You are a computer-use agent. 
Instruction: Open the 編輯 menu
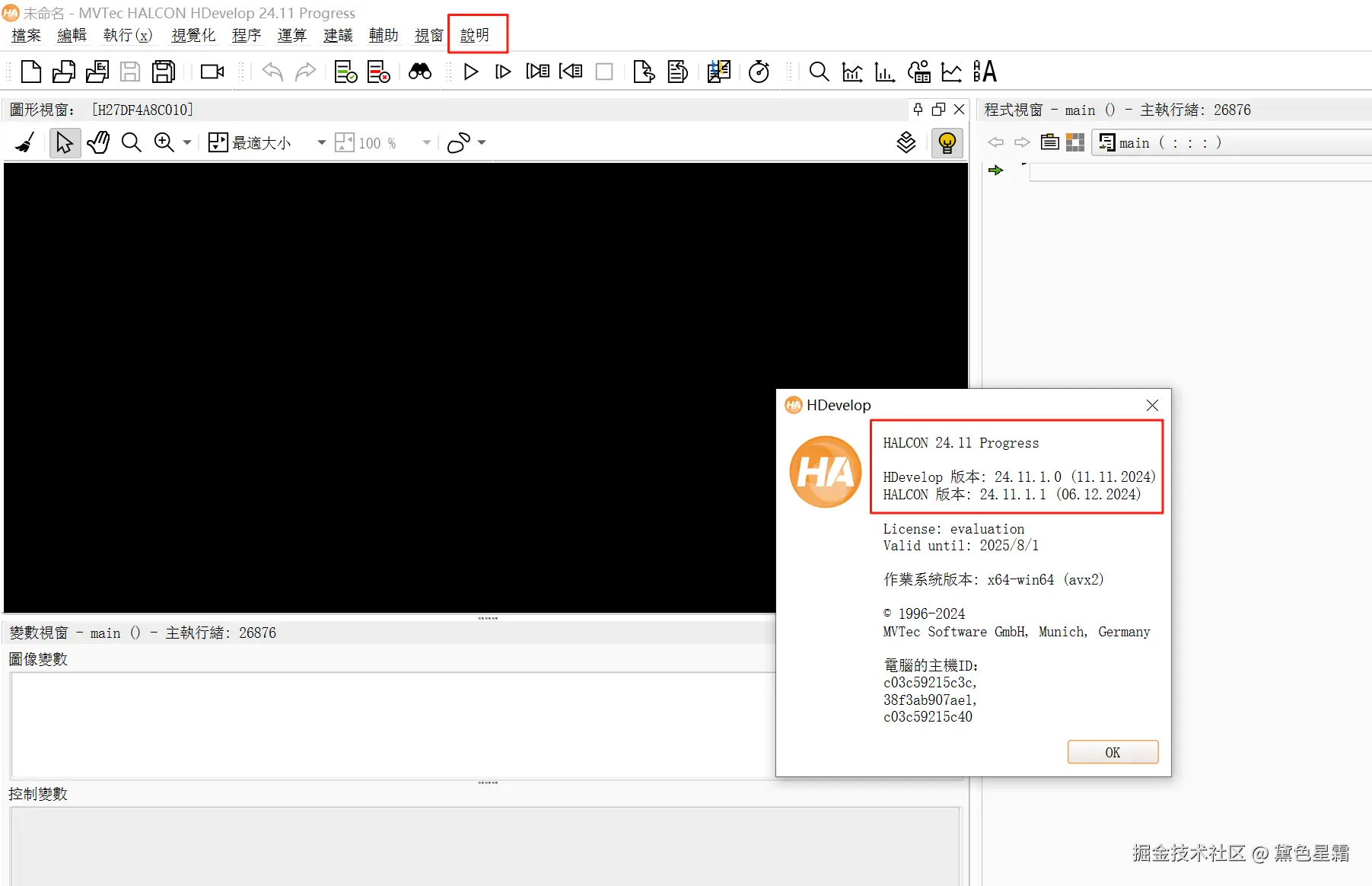point(72,35)
